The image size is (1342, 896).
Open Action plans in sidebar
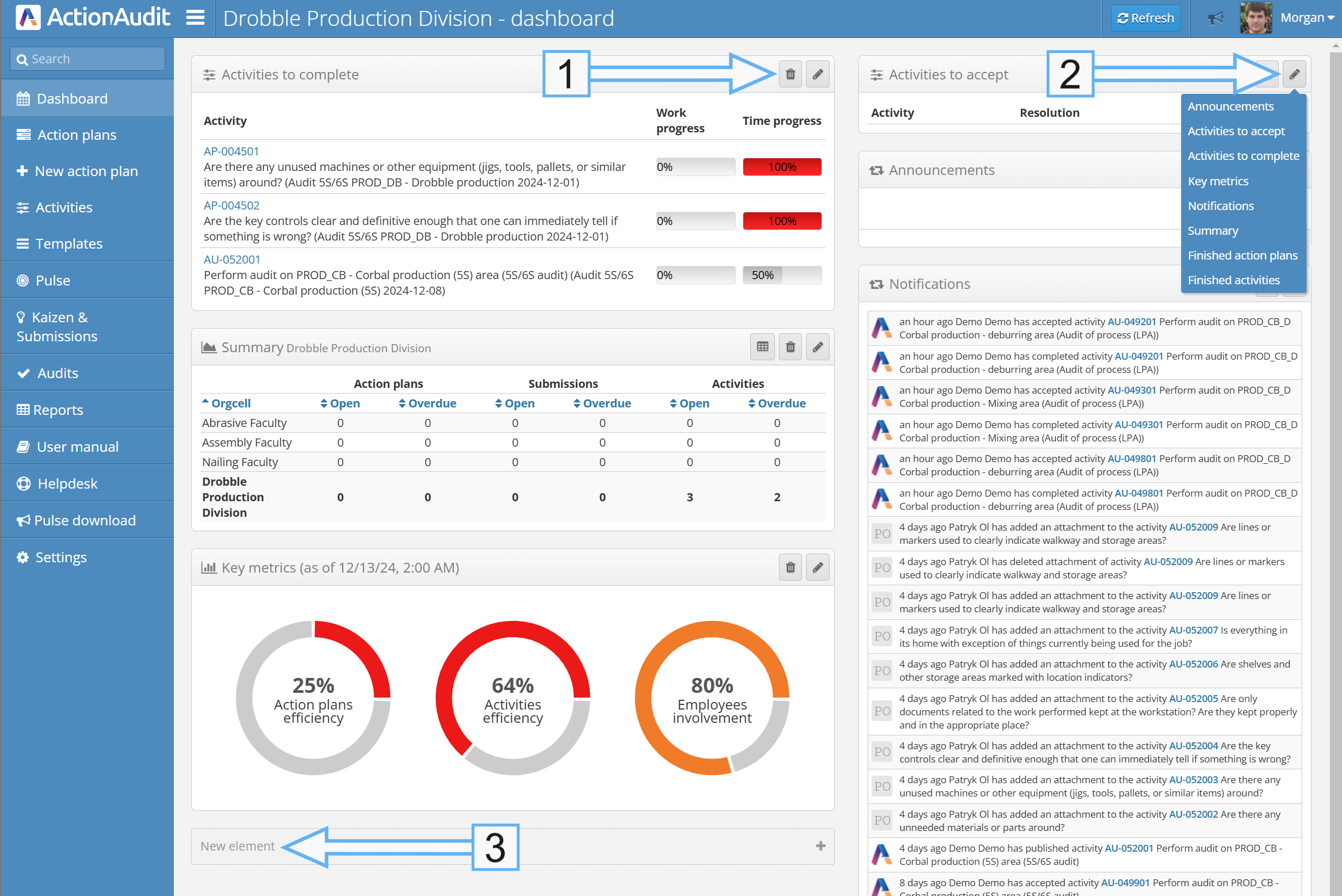click(77, 135)
